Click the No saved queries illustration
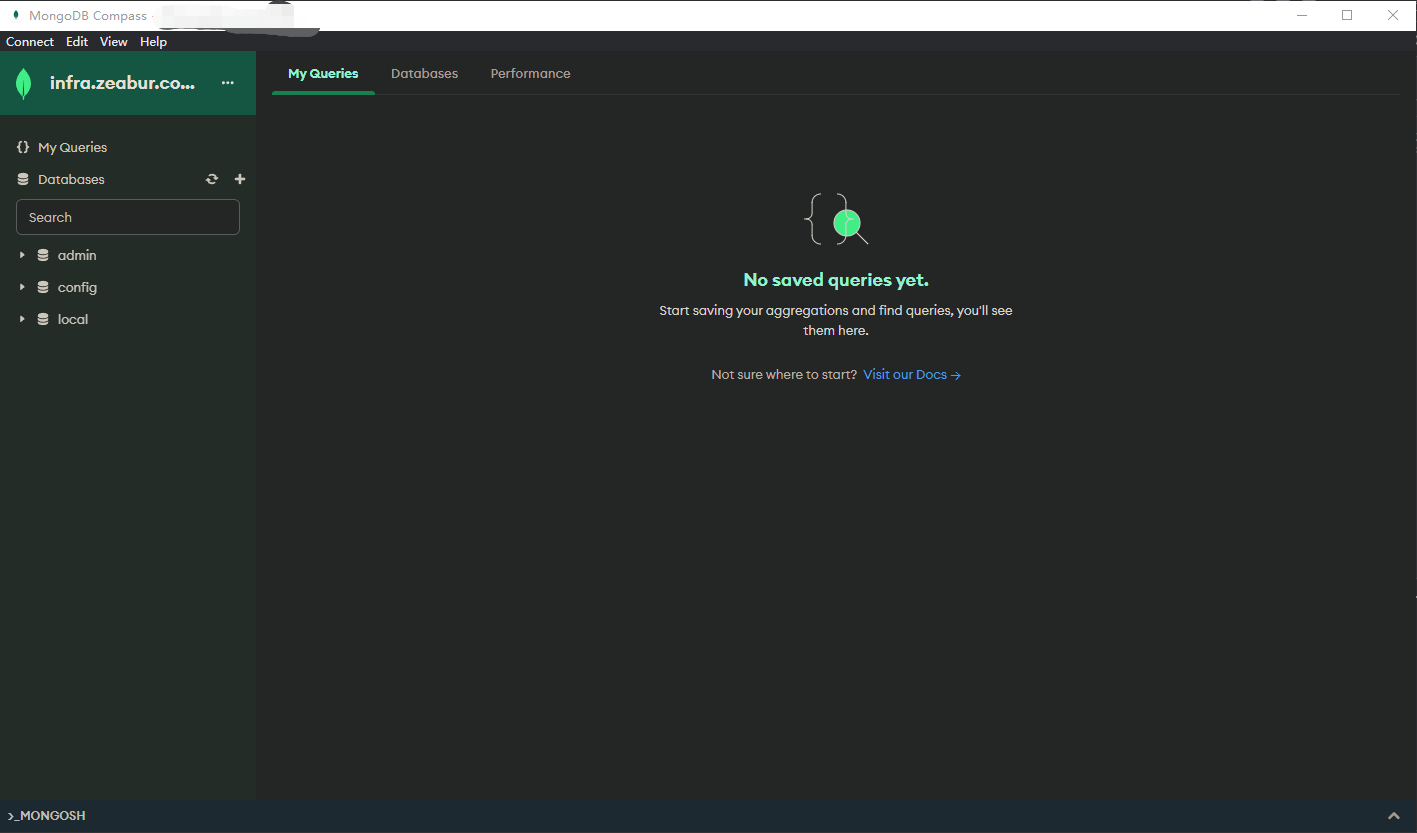The image size is (1417, 833). pyautogui.click(x=836, y=219)
